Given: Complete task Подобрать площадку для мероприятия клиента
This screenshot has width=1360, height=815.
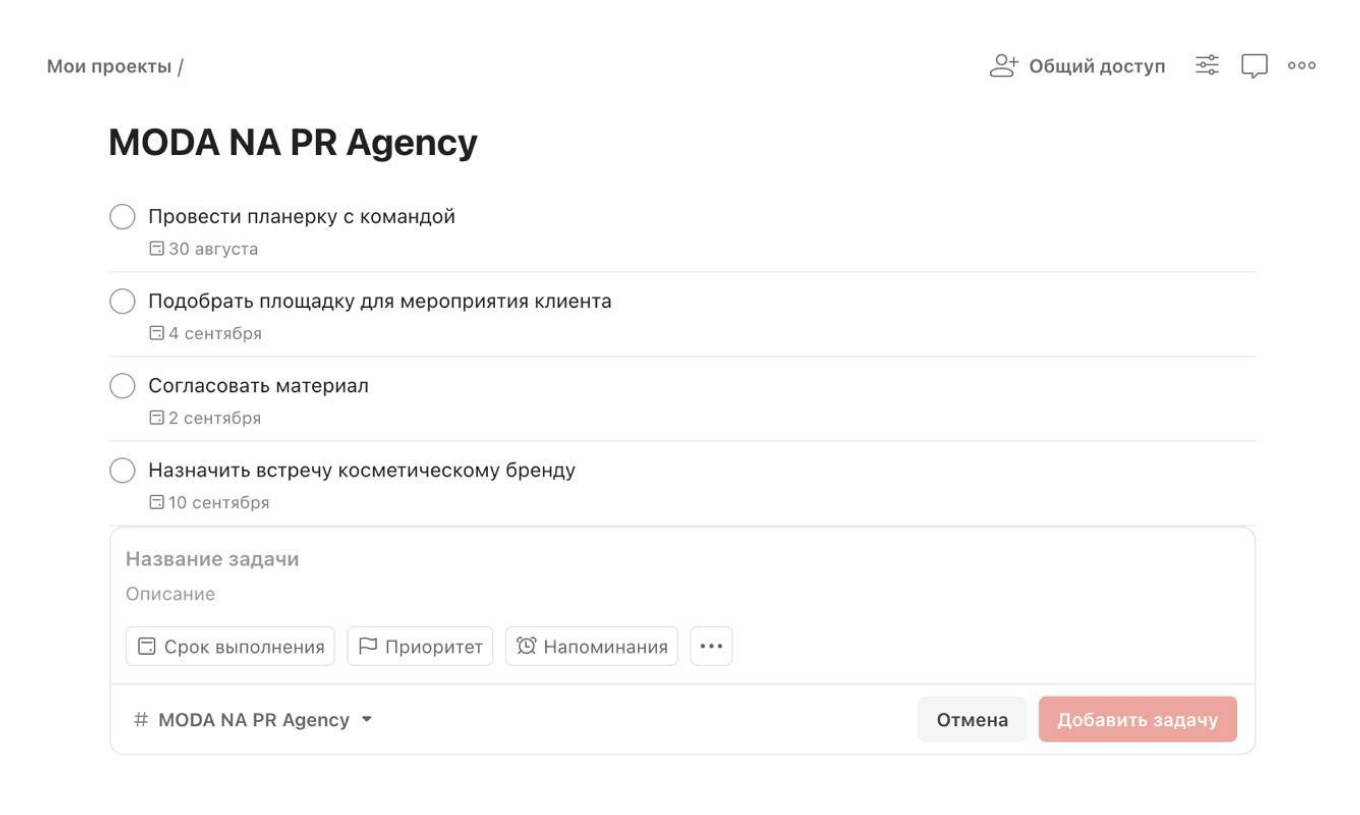Looking at the screenshot, I should click(122, 301).
